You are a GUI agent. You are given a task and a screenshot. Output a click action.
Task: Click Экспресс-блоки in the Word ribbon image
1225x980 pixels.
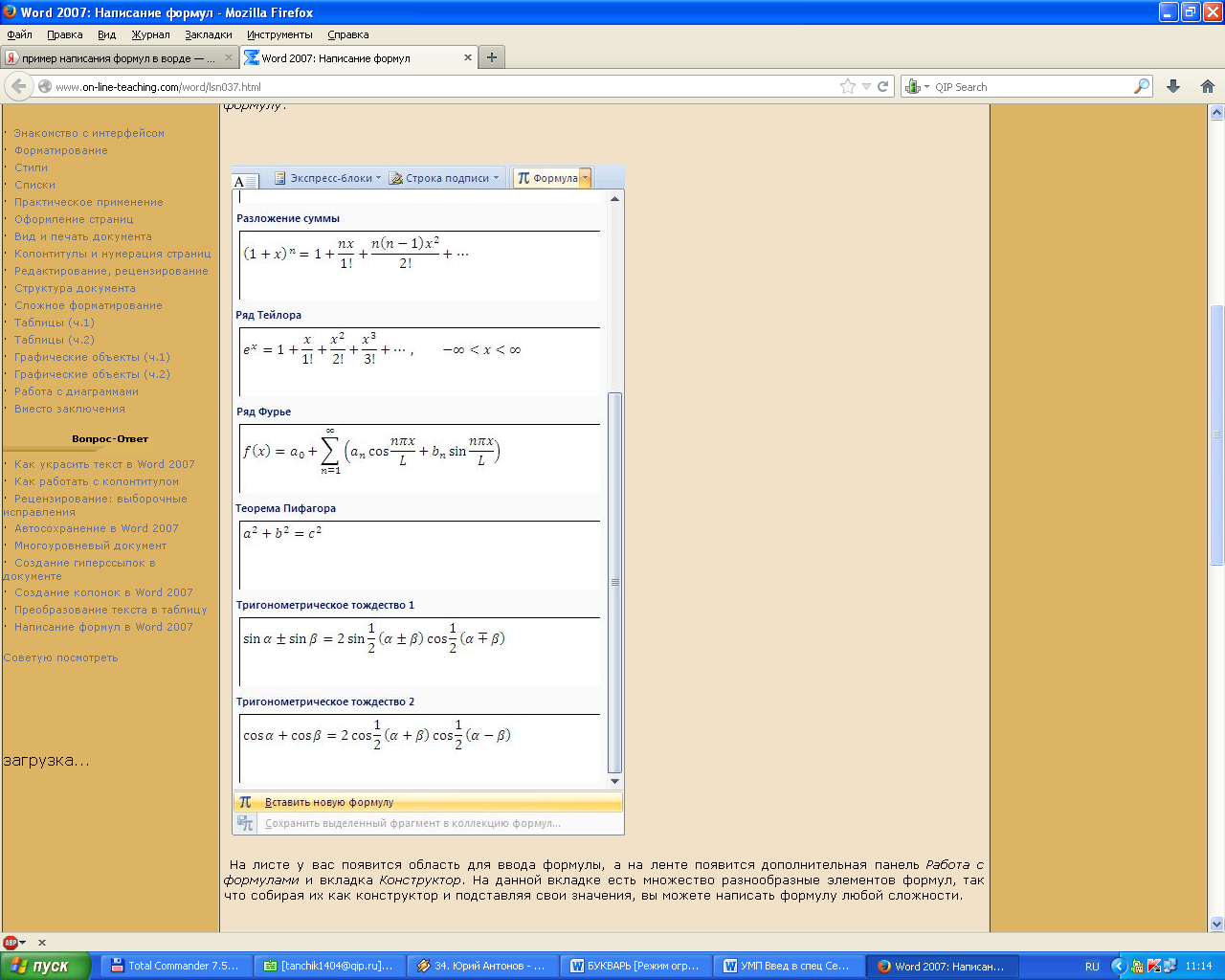tap(327, 178)
